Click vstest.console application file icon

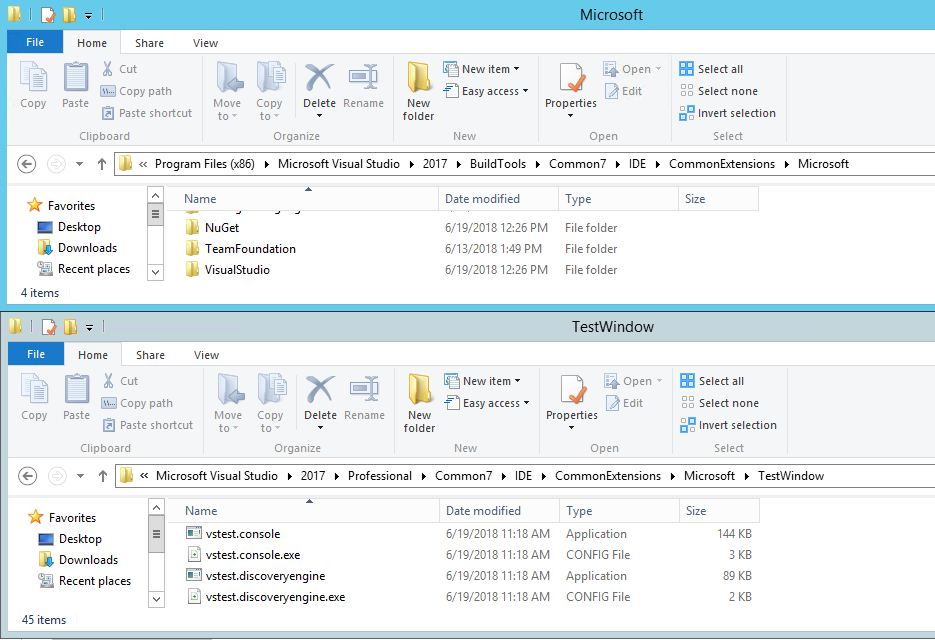pyautogui.click(x=194, y=533)
